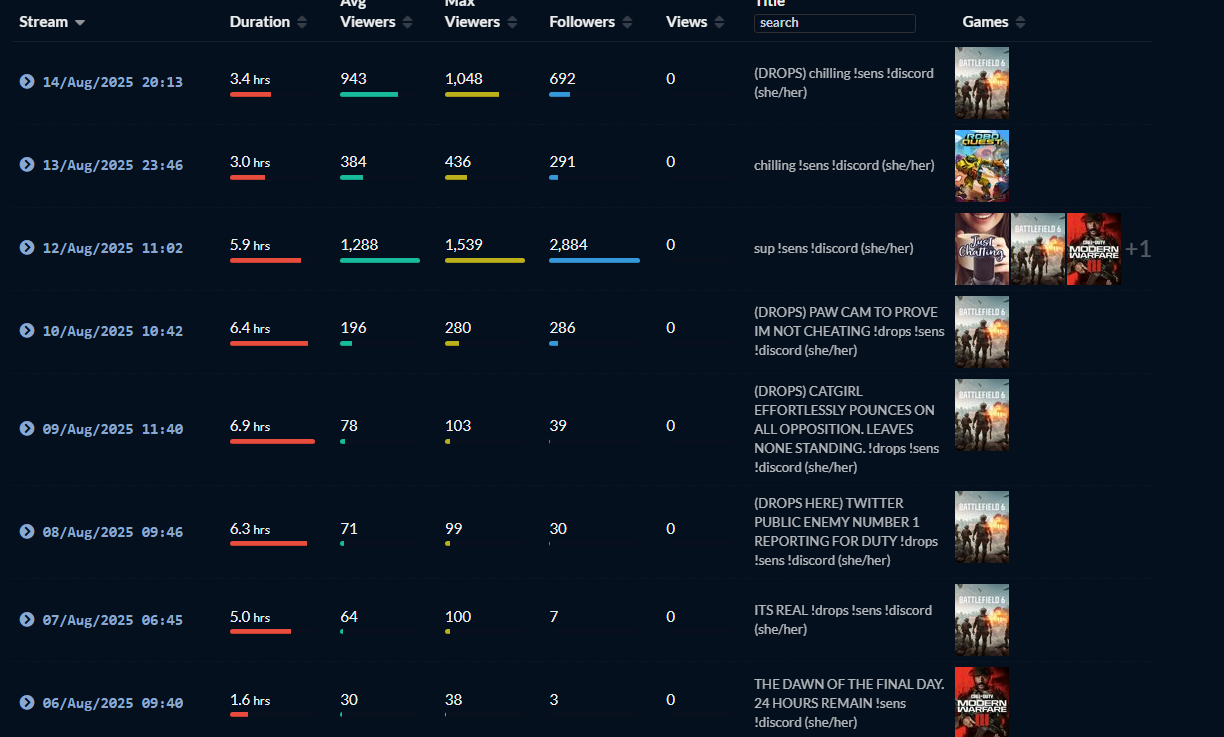Click the 436 max viewers value
1224x737 pixels.
click(458, 161)
